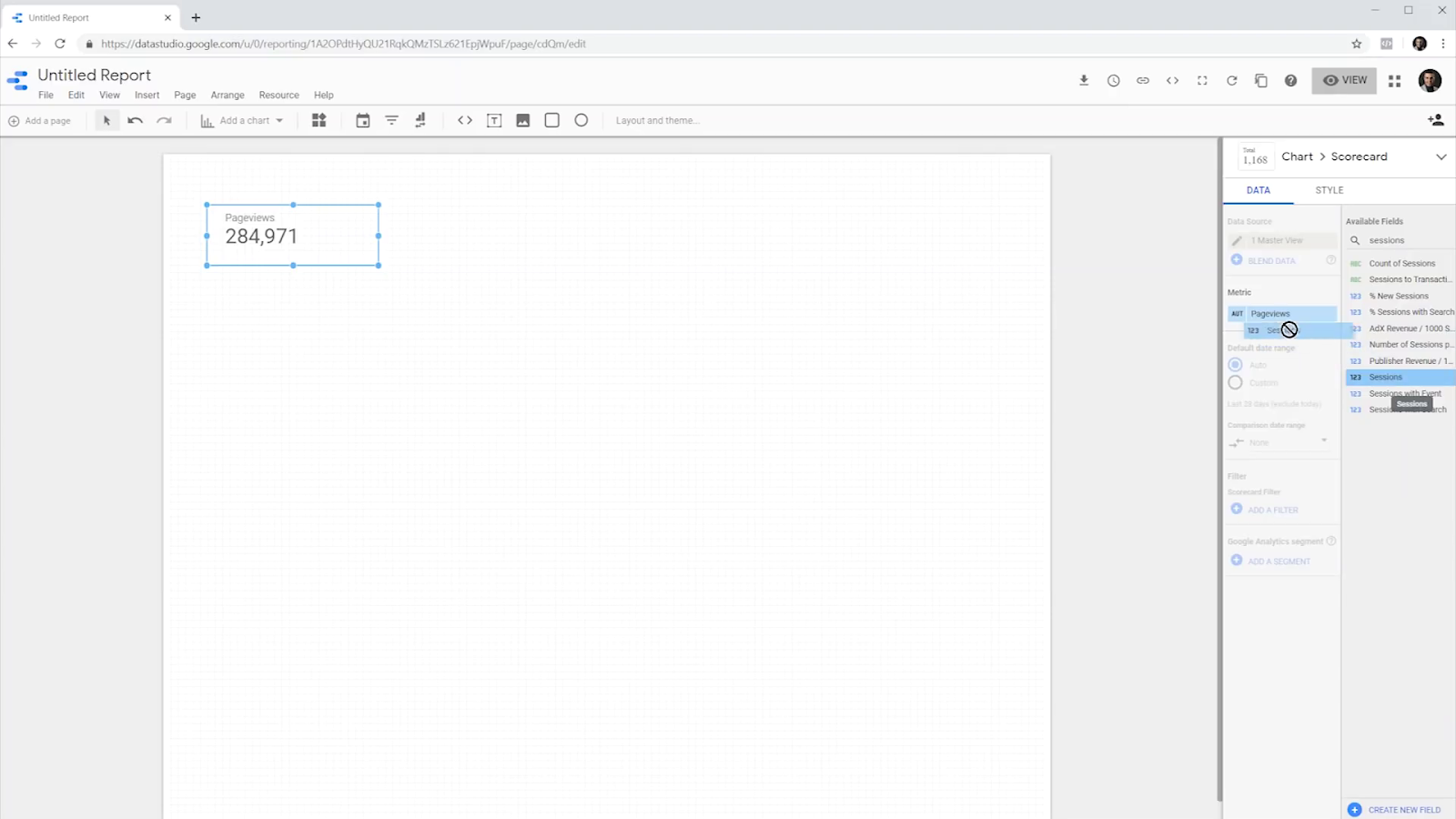
Task: Undo the last action
Action: click(x=136, y=120)
